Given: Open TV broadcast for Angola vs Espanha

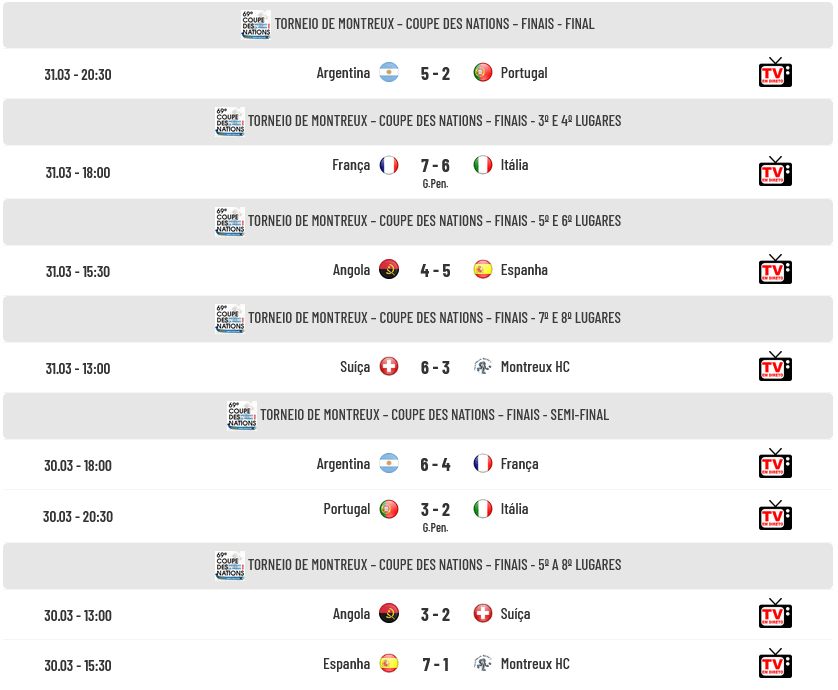Looking at the screenshot, I should (775, 269).
